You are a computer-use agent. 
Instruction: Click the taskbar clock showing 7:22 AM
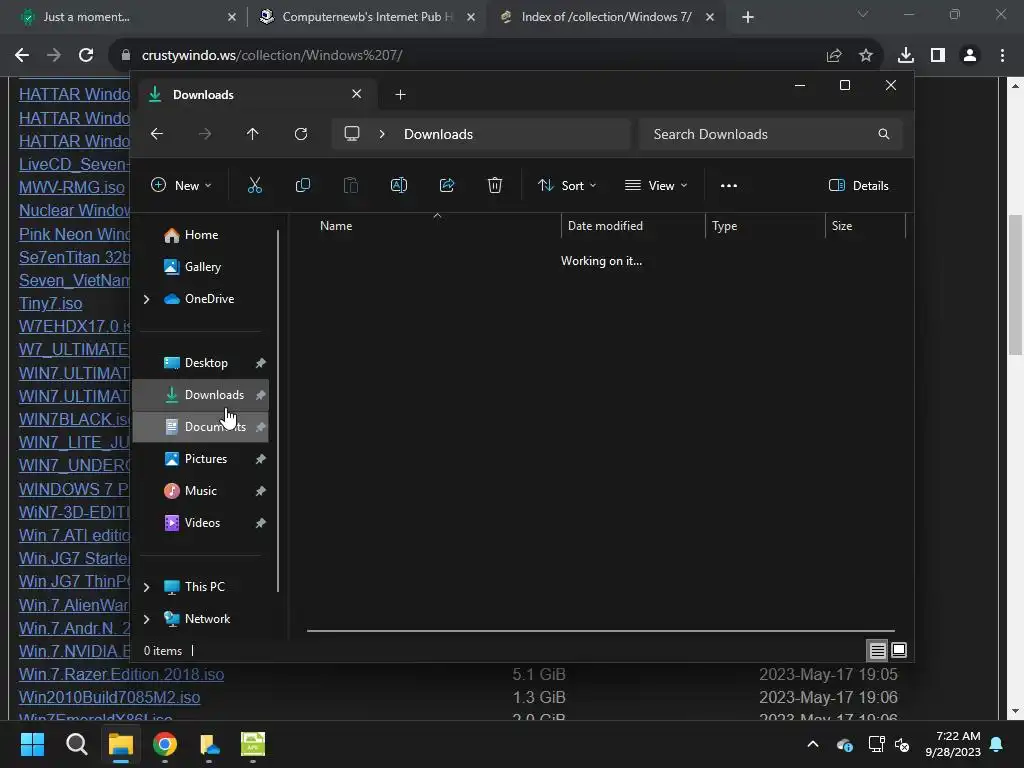[953, 744]
